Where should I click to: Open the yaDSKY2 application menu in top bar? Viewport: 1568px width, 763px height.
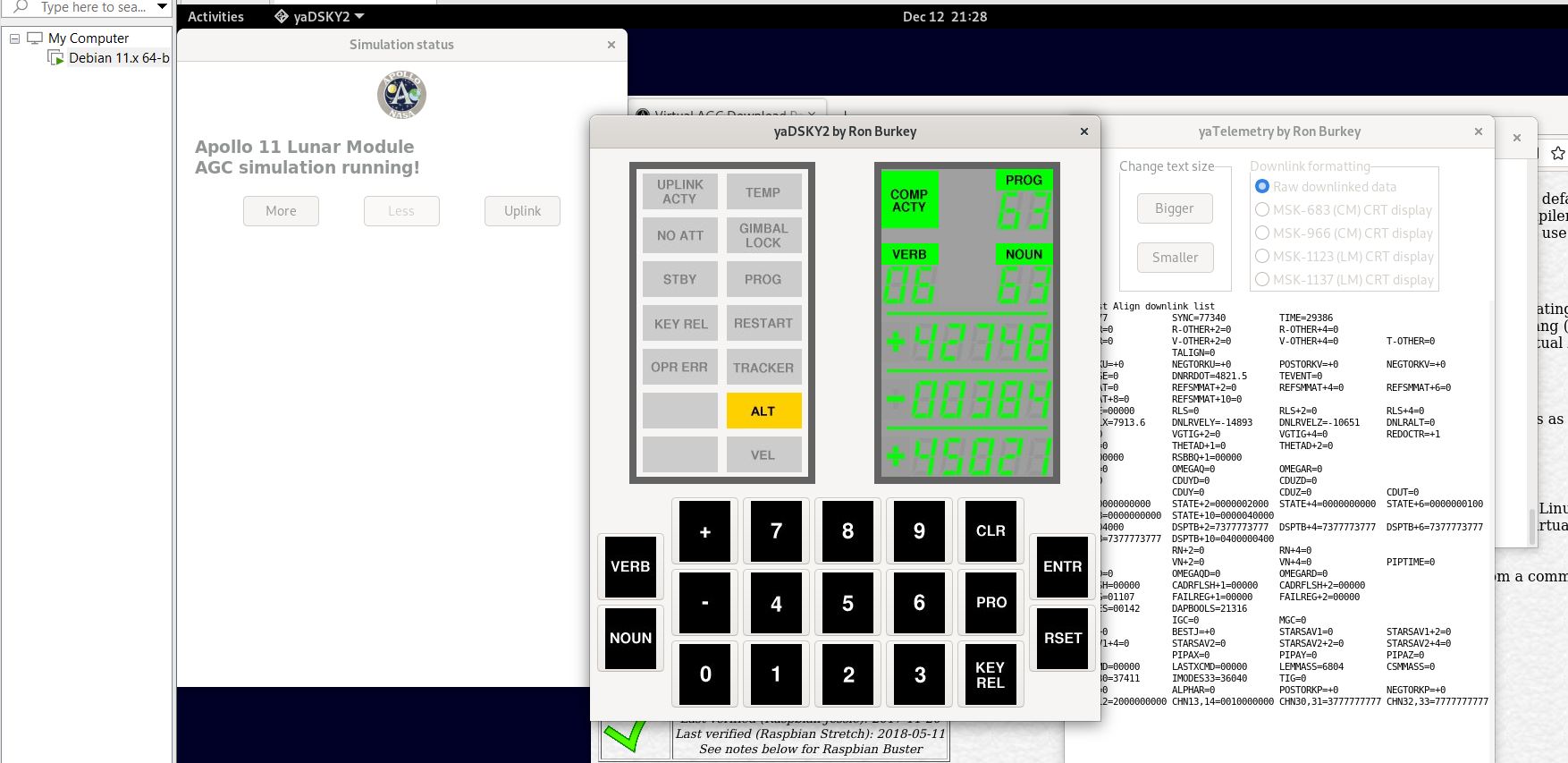pos(319,16)
